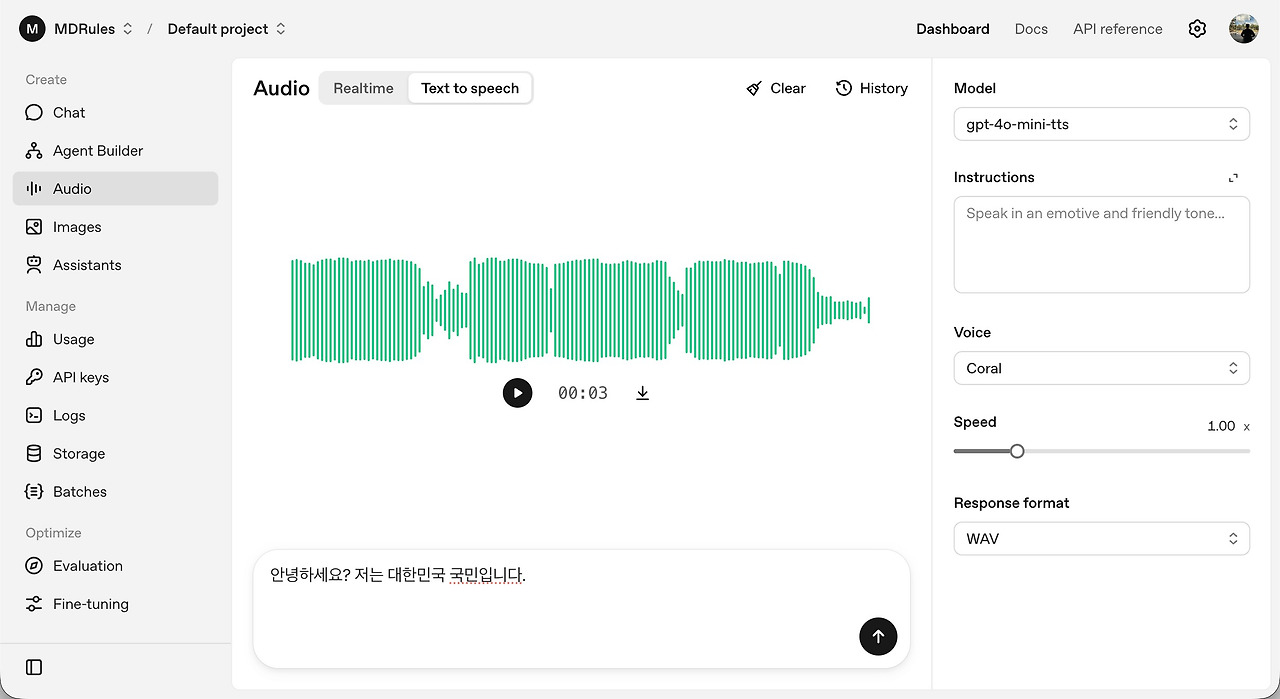Download the generated audio
The height and width of the screenshot is (699, 1280).
point(643,393)
